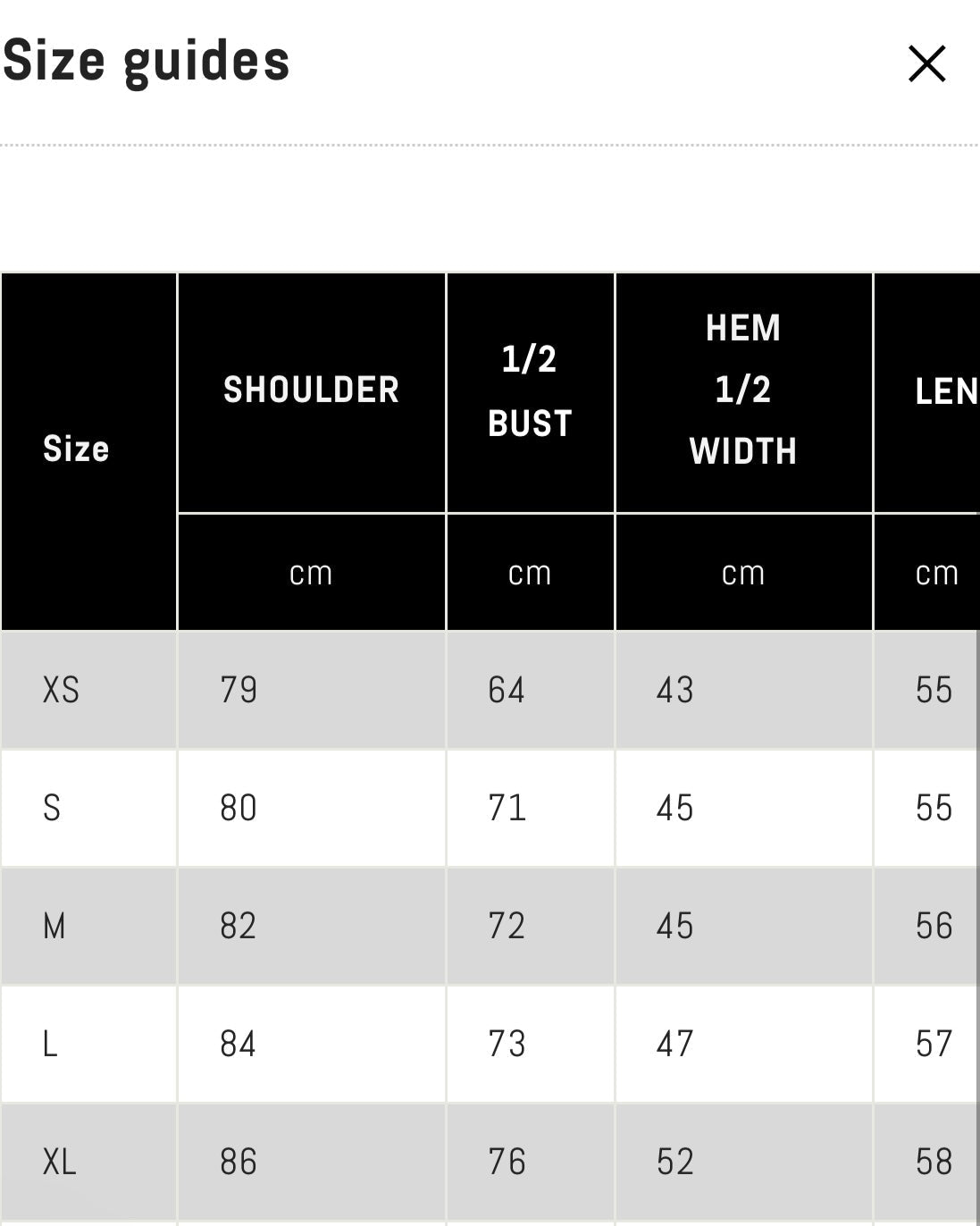
Task: Click the cm unit under SHOULDER
Action: 311,573
